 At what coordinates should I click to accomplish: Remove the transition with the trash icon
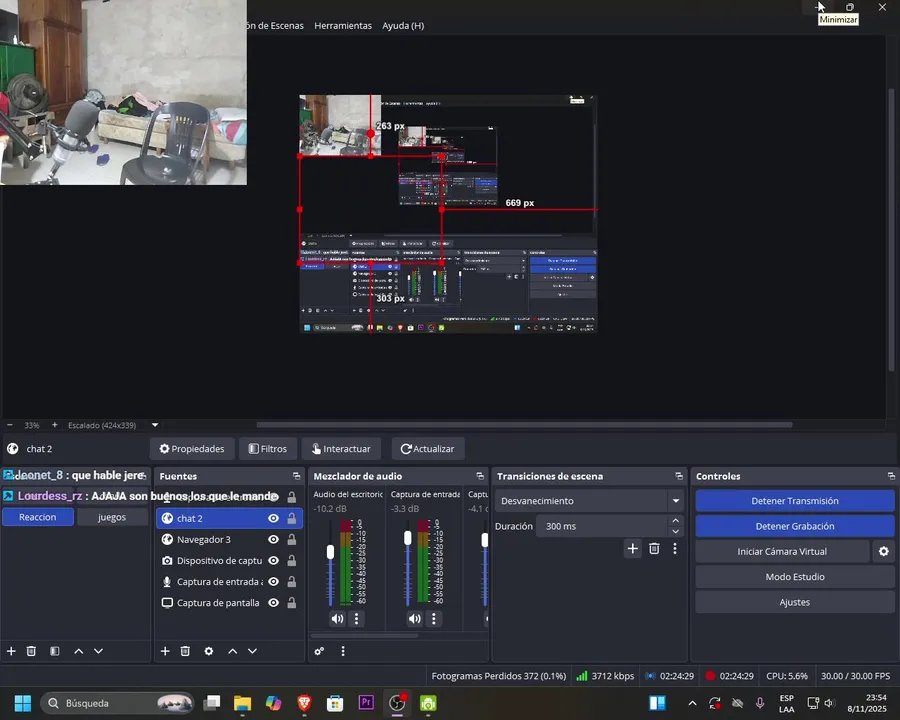click(x=654, y=548)
